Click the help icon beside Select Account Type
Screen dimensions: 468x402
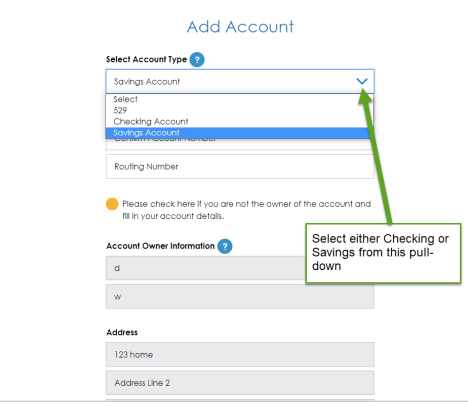[197, 60]
